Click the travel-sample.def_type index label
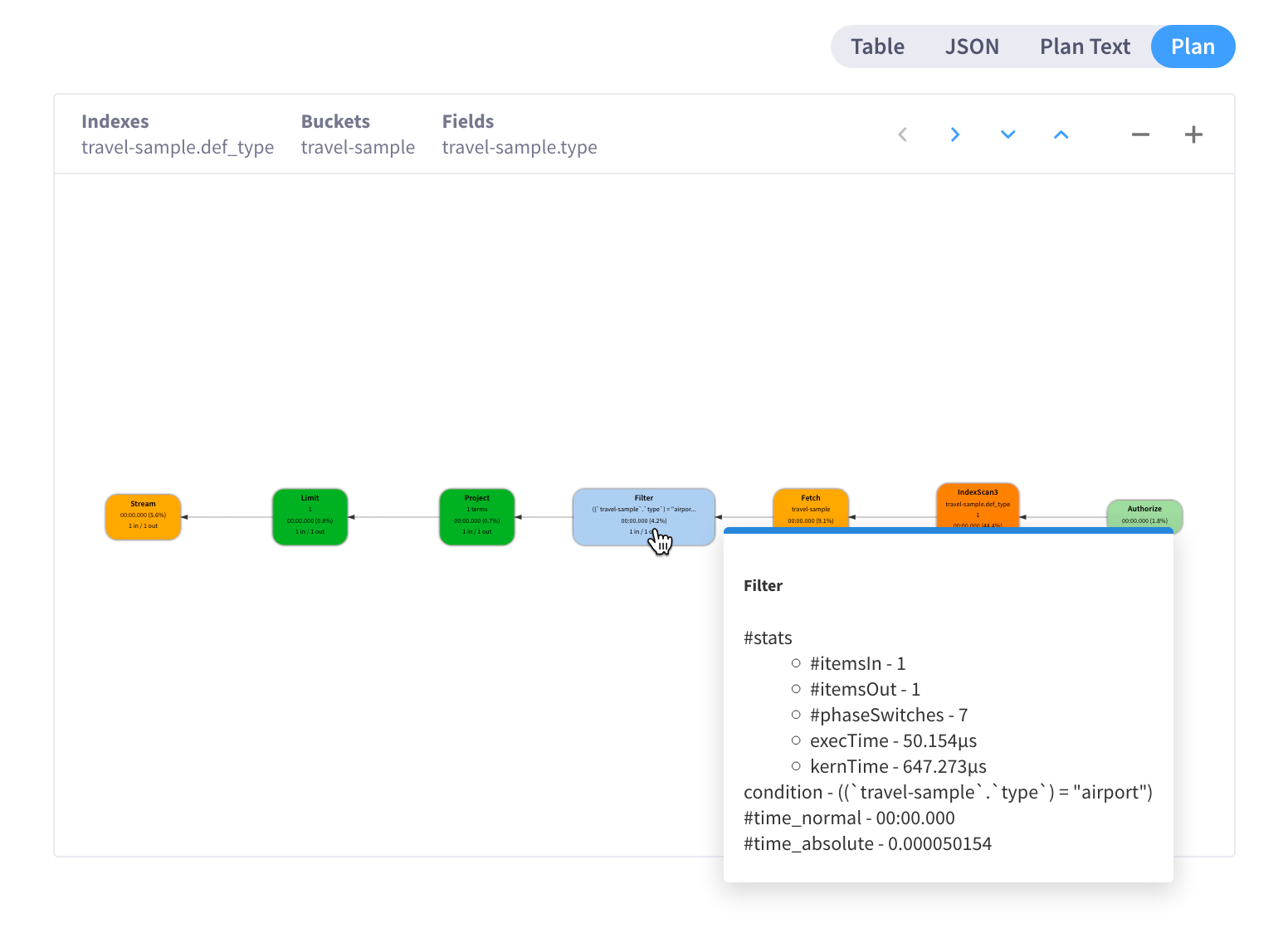This screenshot has width=1288, height=933. (178, 147)
